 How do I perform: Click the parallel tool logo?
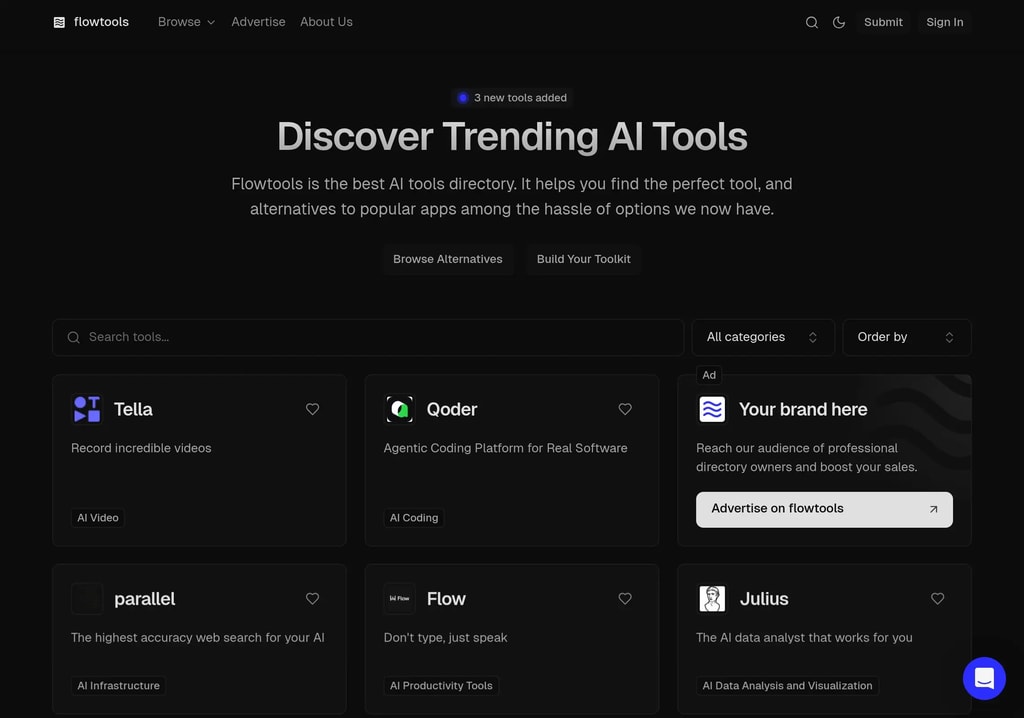pos(87,599)
